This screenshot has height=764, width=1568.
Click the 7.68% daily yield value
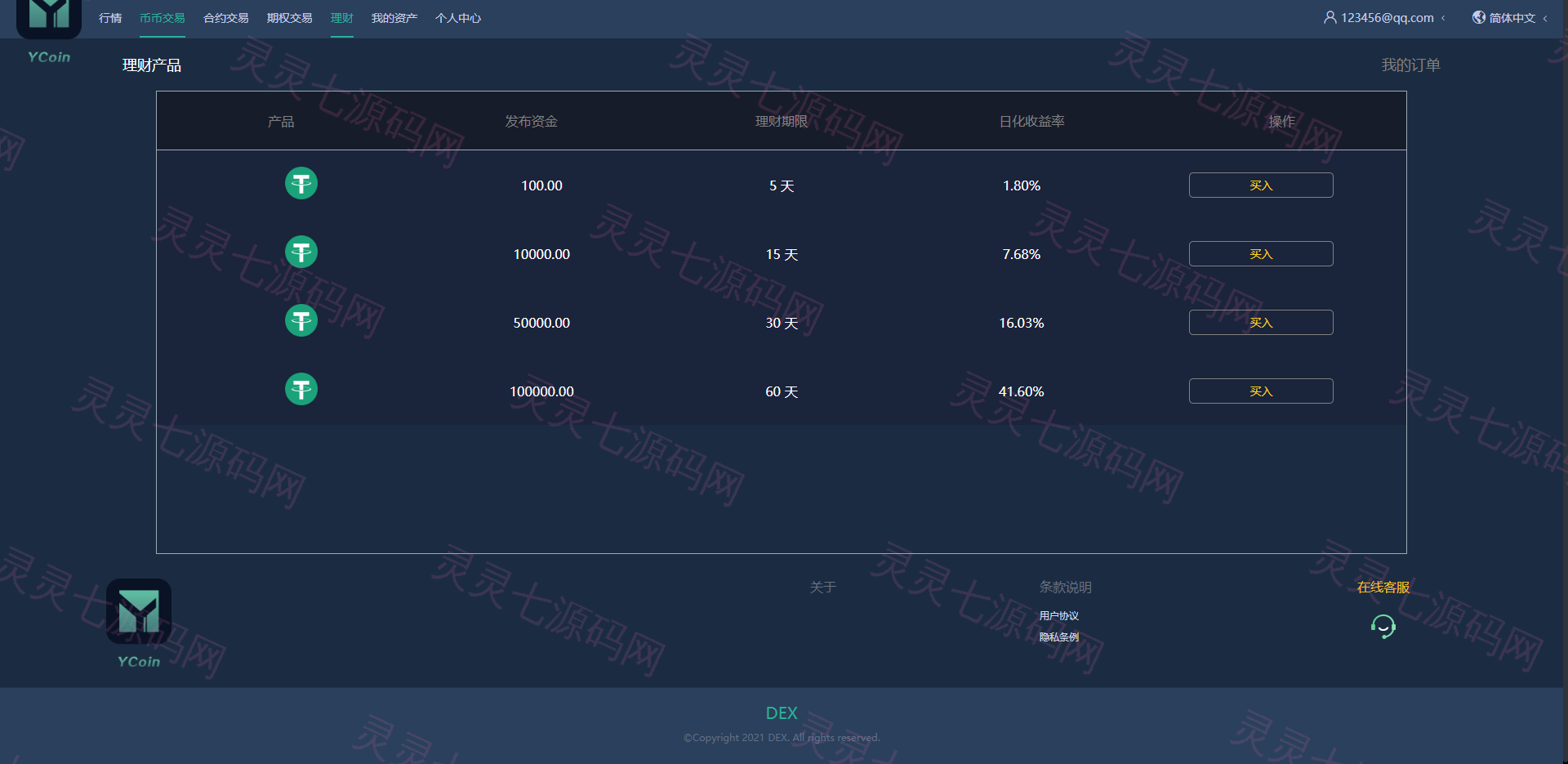(1022, 255)
